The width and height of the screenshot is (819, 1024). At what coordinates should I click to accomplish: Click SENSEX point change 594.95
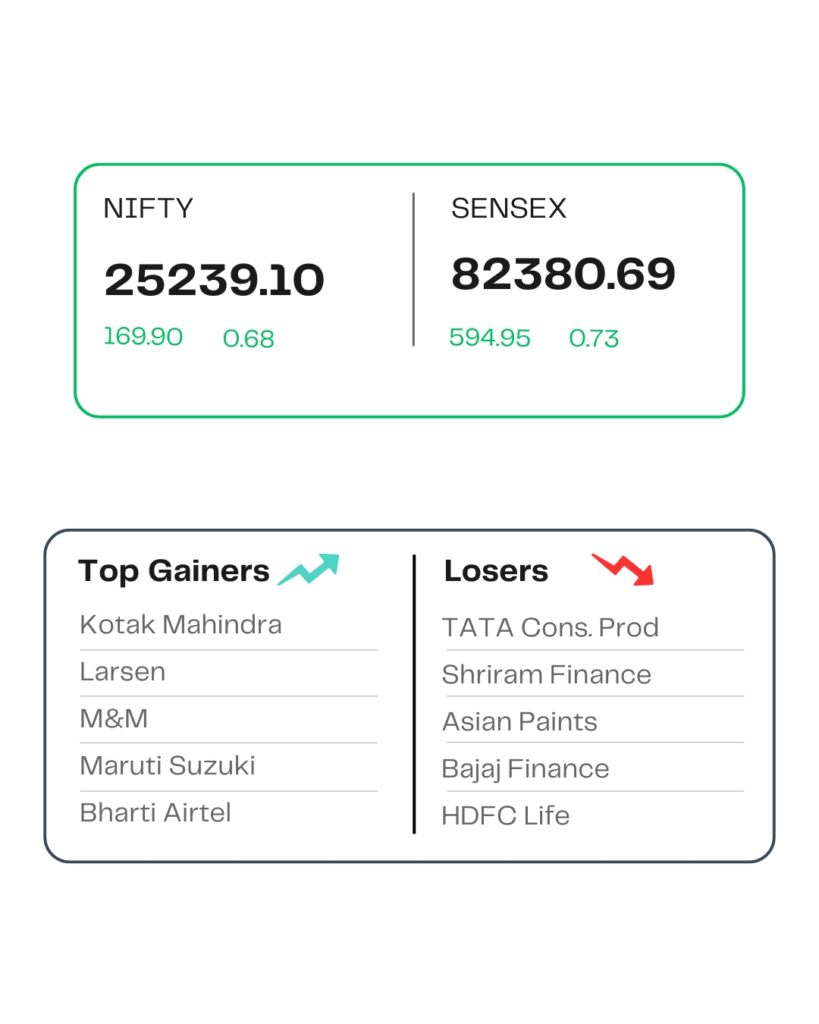point(490,338)
